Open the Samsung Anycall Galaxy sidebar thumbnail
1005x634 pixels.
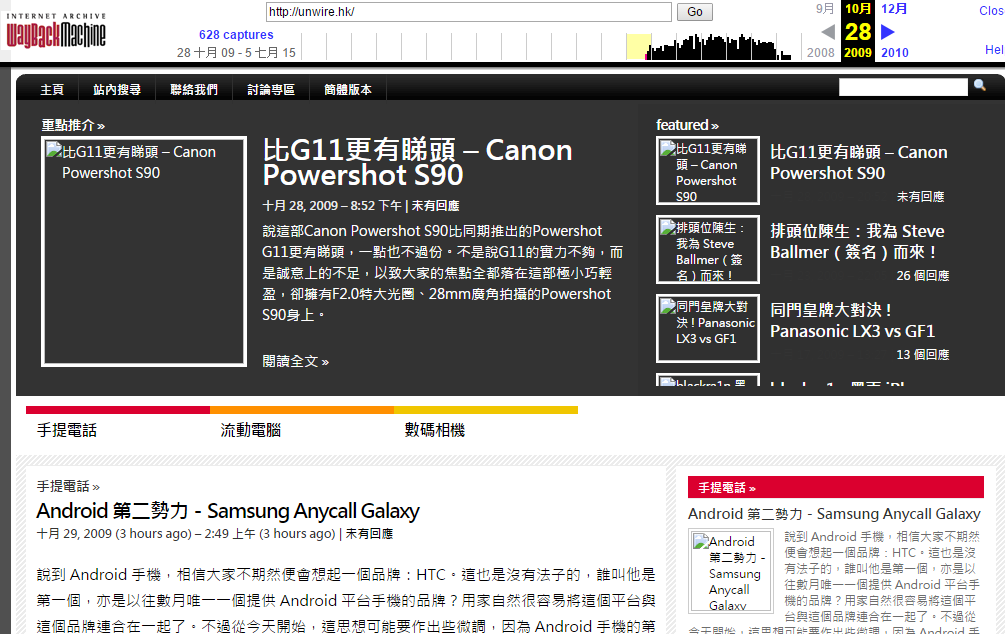click(731, 571)
